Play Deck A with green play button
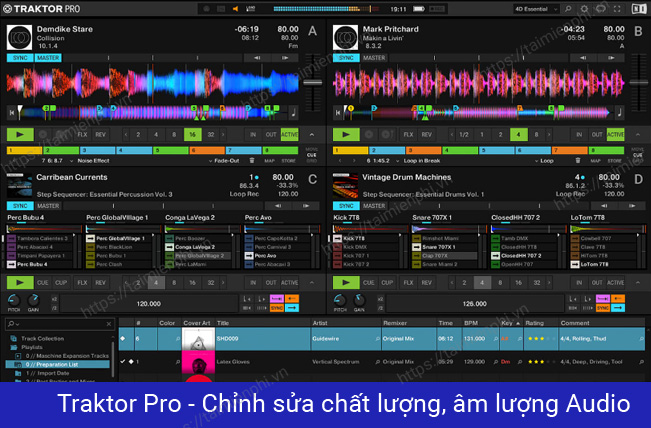This screenshot has height=428, width=651. click(x=20, y=135)
